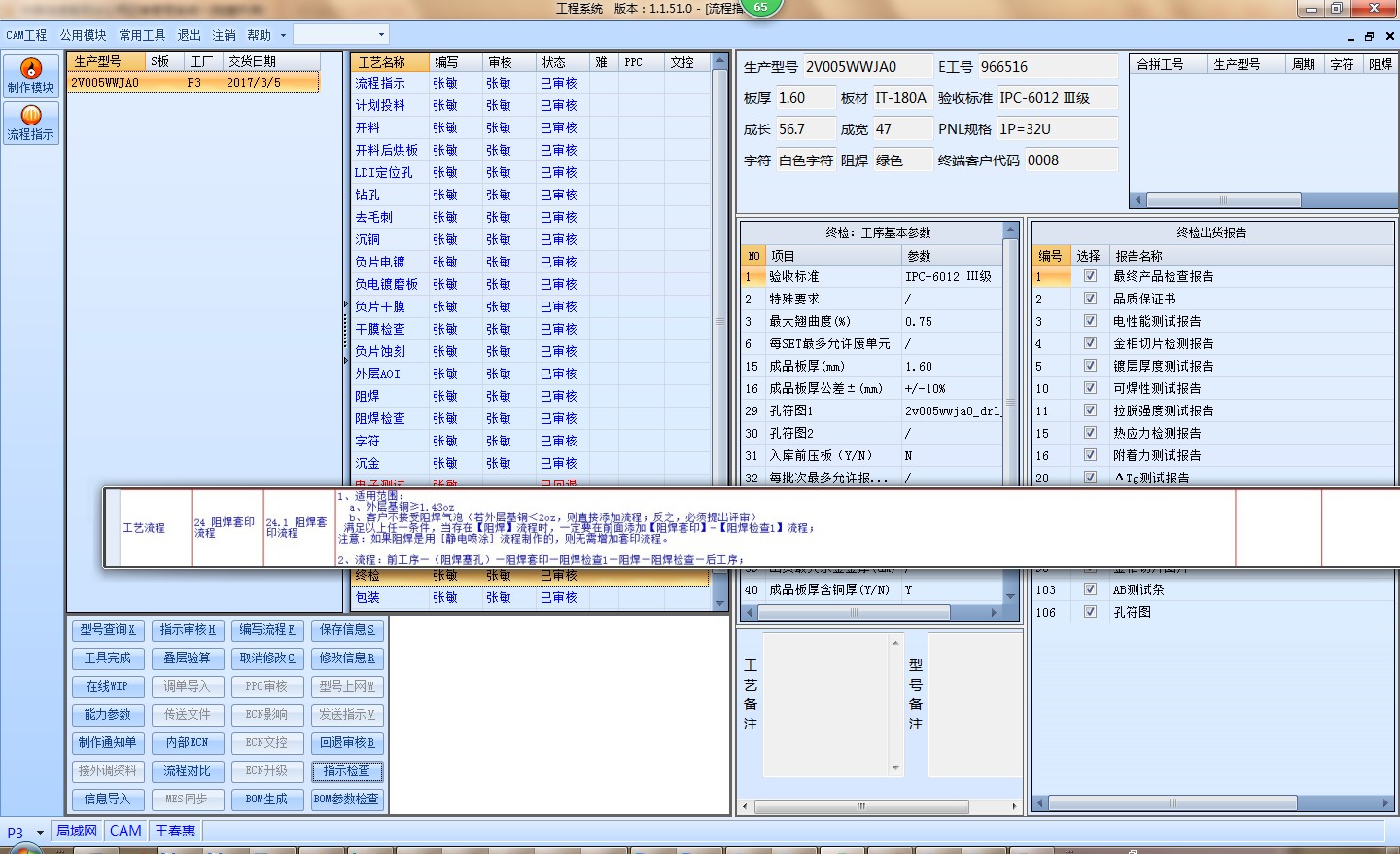This screenshot has width=1400, height=854.
Task: Click the 指示审核H button
Action: point(188,630)
